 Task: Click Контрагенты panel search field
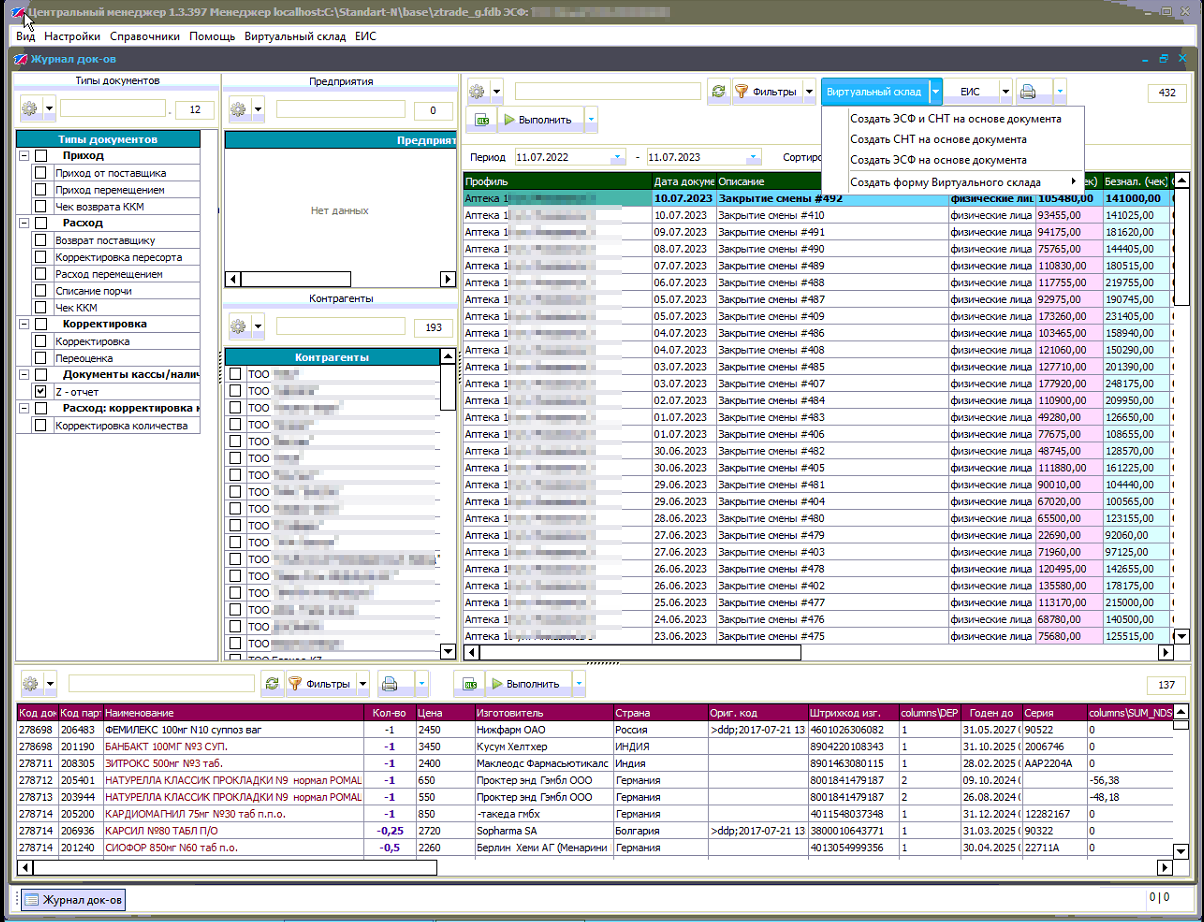341,326
